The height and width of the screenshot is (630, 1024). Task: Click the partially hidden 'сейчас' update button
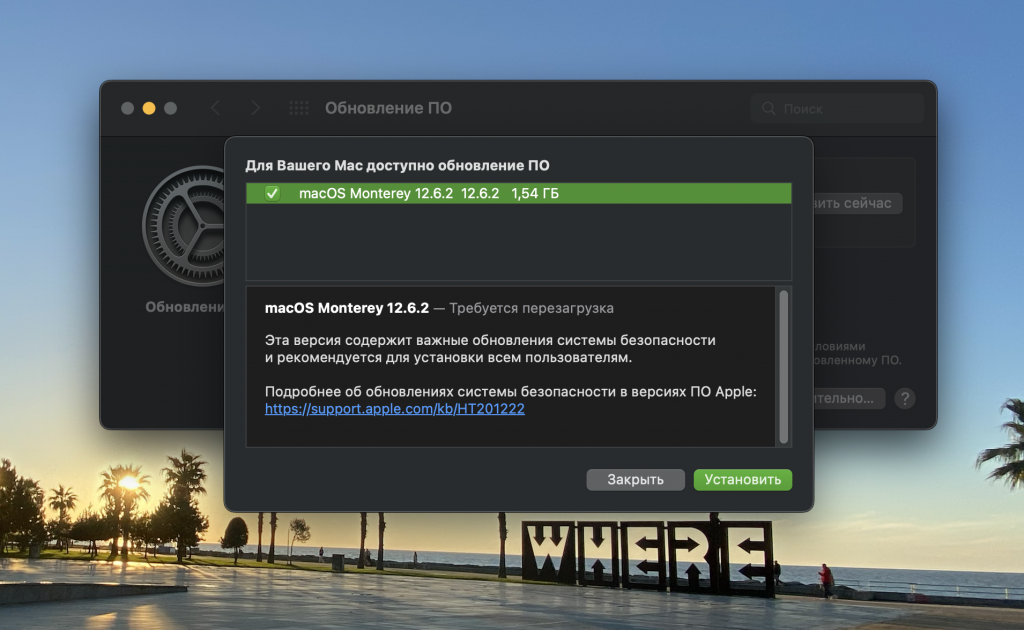coord(857,203)
